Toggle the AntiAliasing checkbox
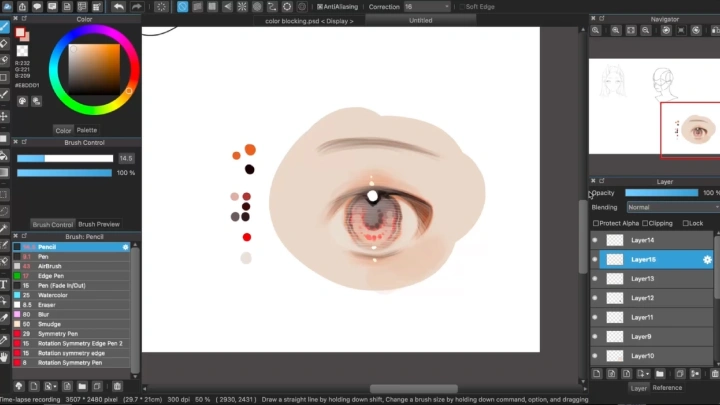 [320, 7]
